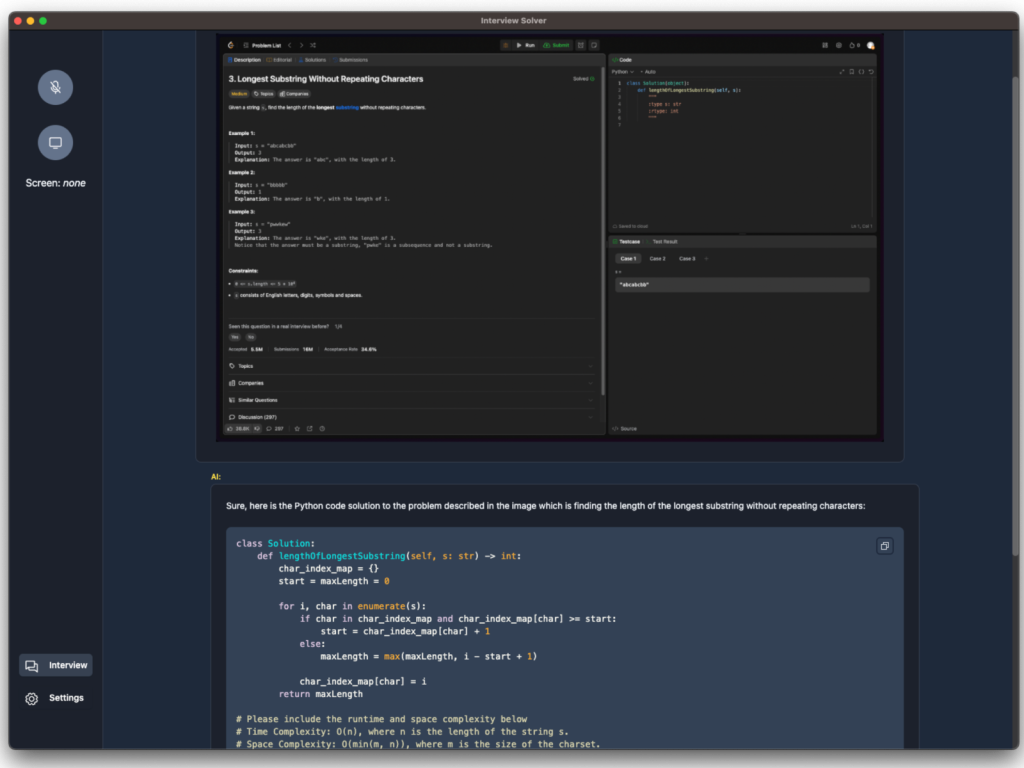1024x768 pixels.
Task: Select the Case 2 testcase tab
Action: coord(657,259)
